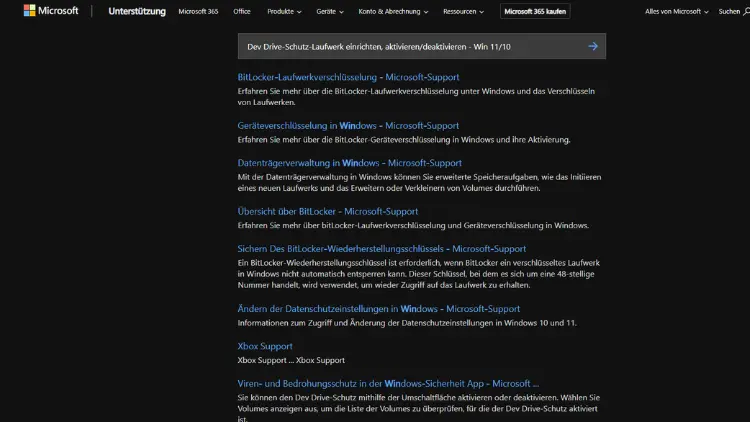Open the Xbox Support result link
The image size is (750, 422).
click(x=265, y=346)
